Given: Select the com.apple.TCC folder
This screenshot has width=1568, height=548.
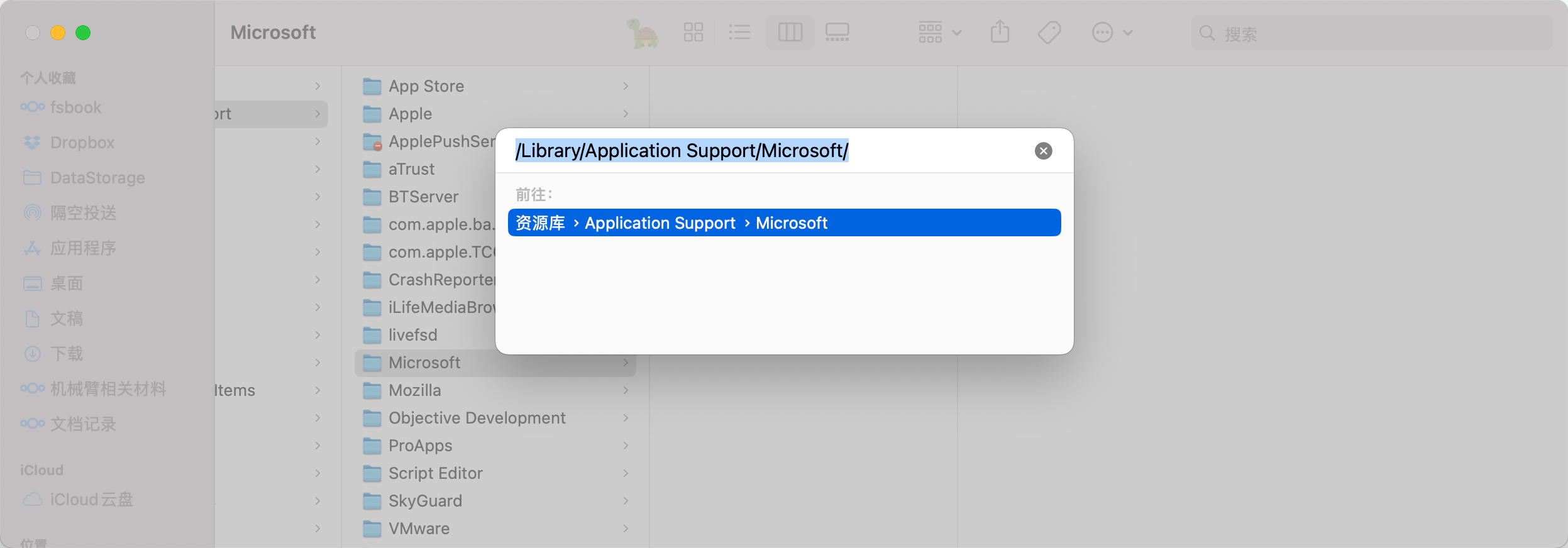Looking at the screenshot, I should pos(426,252).
